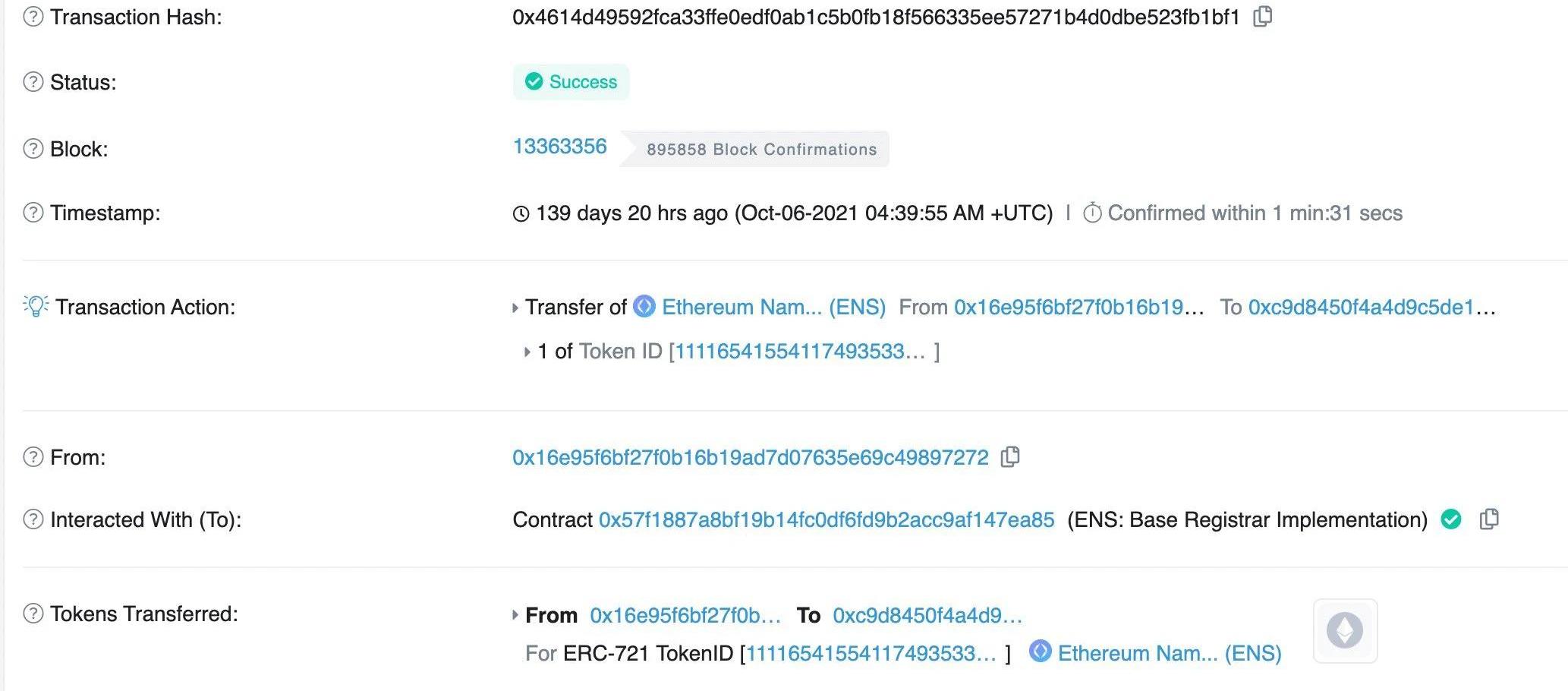1568x691 pixels.
Task: Expand the '1 of Token ID' arrow
Action: (527, 352)
